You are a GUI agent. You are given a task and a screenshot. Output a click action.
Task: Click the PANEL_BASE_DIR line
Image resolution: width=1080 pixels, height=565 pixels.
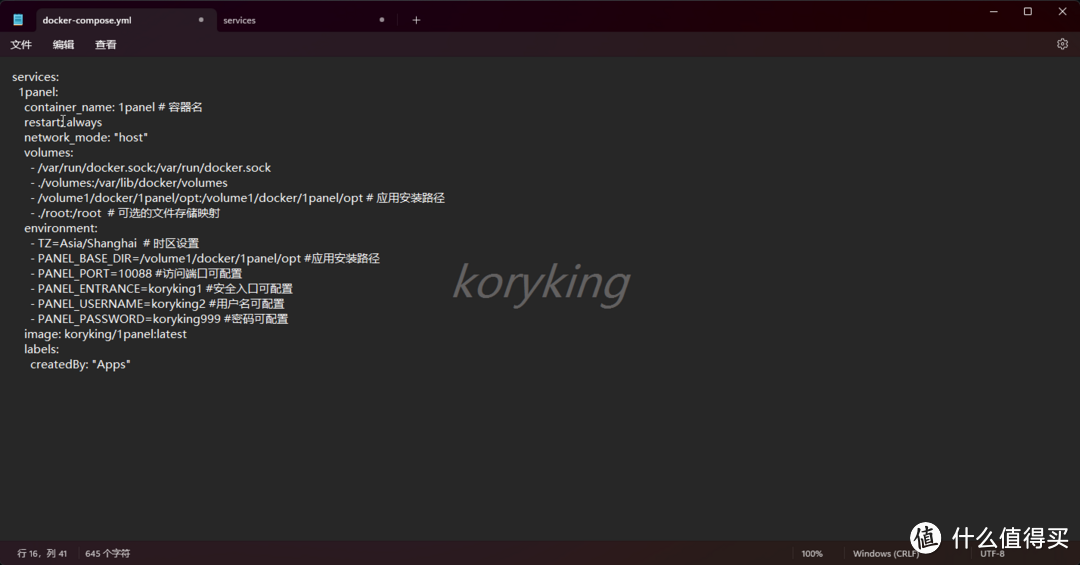(x=205, y=259)
